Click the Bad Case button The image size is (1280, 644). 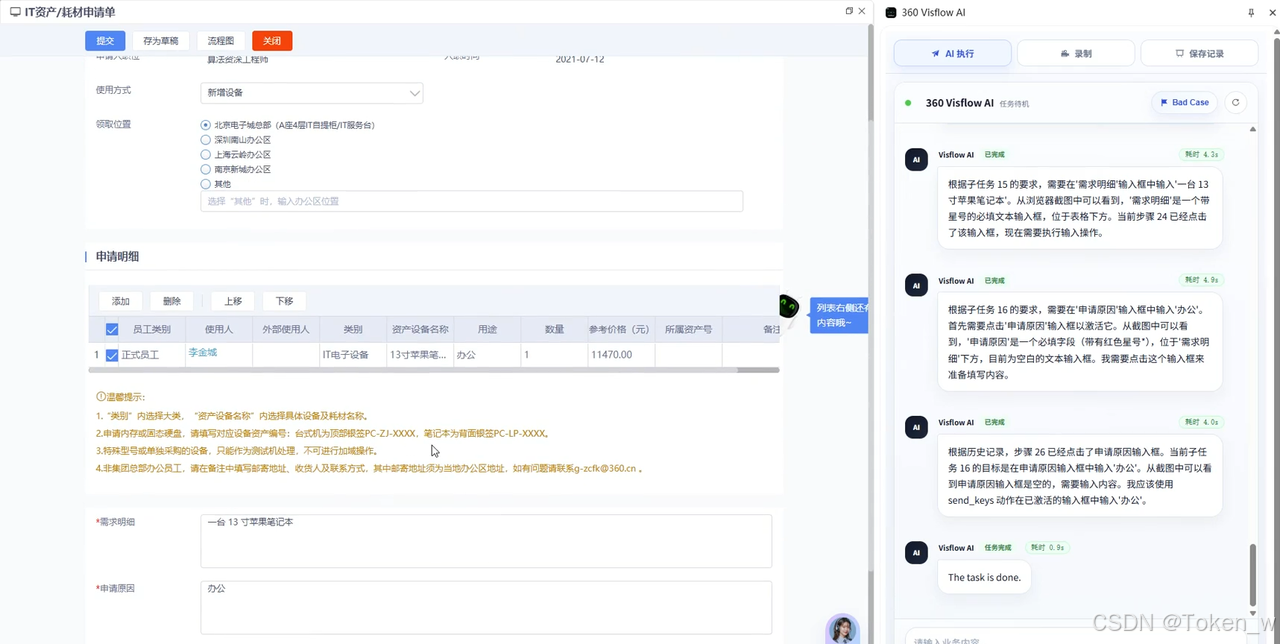pos(1184,102)
